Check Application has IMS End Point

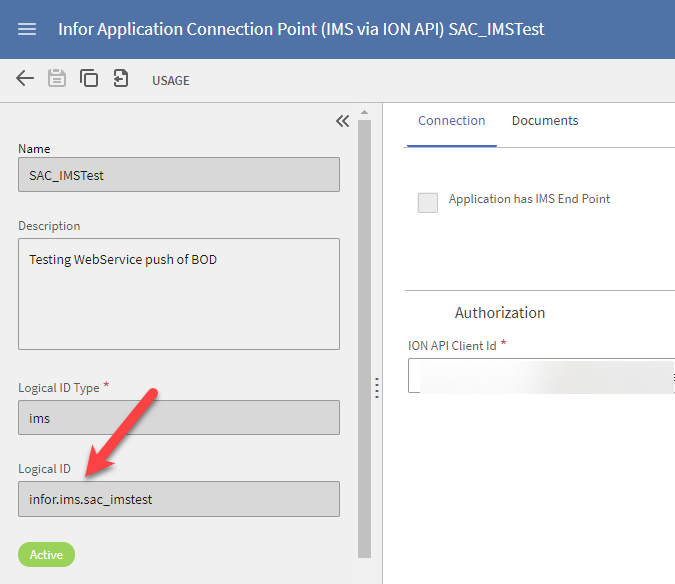pyautogui.click(x=428, y=202)
